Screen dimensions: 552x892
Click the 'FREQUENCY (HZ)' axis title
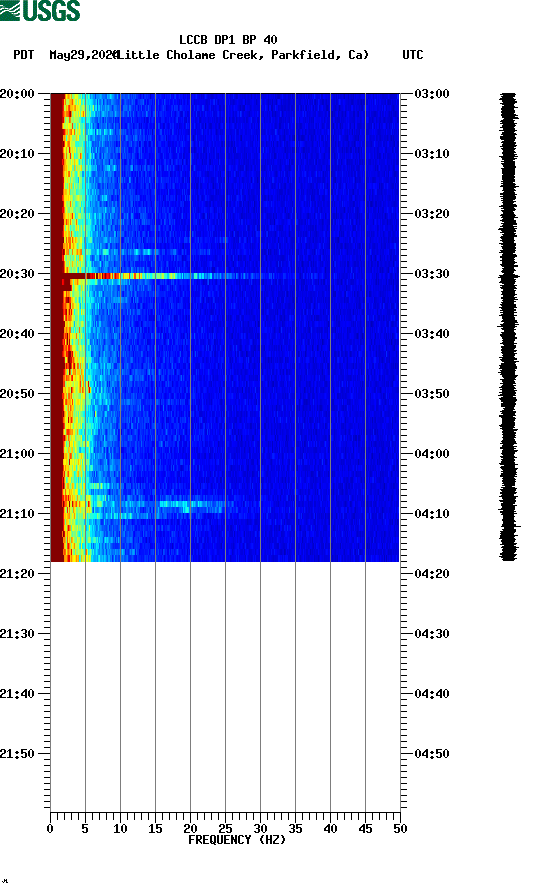click(237, 840)
